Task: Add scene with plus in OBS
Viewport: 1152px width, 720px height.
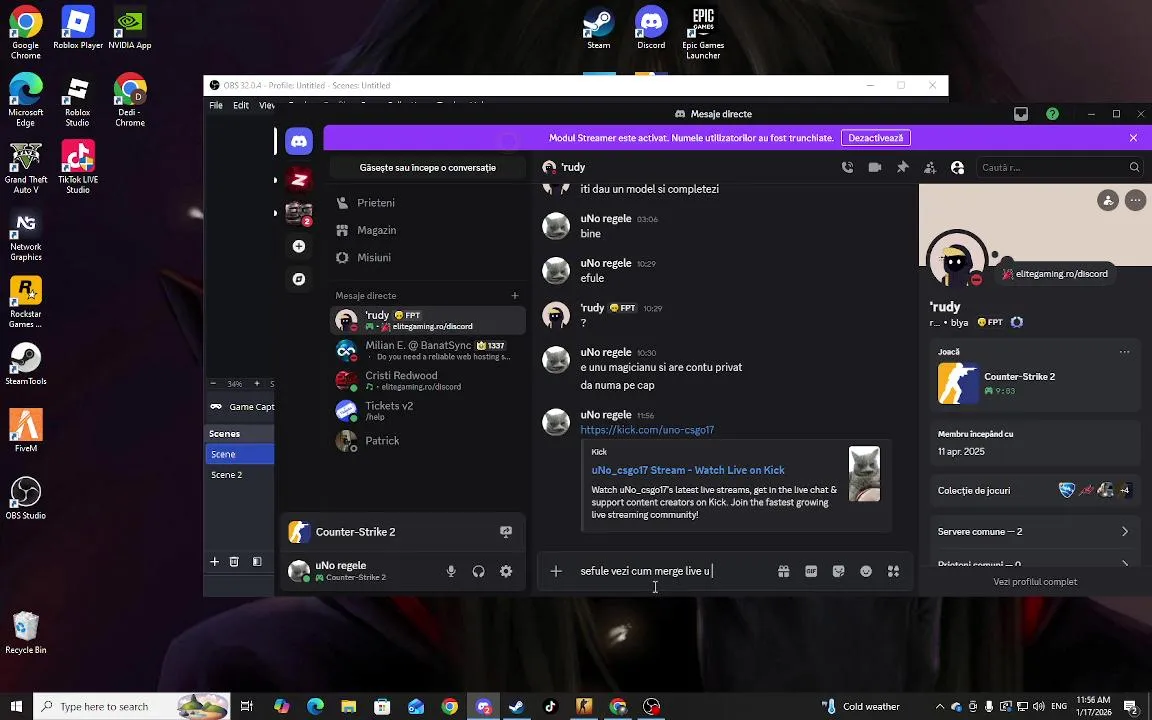Action: pyautogui.click(x=215, y=561)
